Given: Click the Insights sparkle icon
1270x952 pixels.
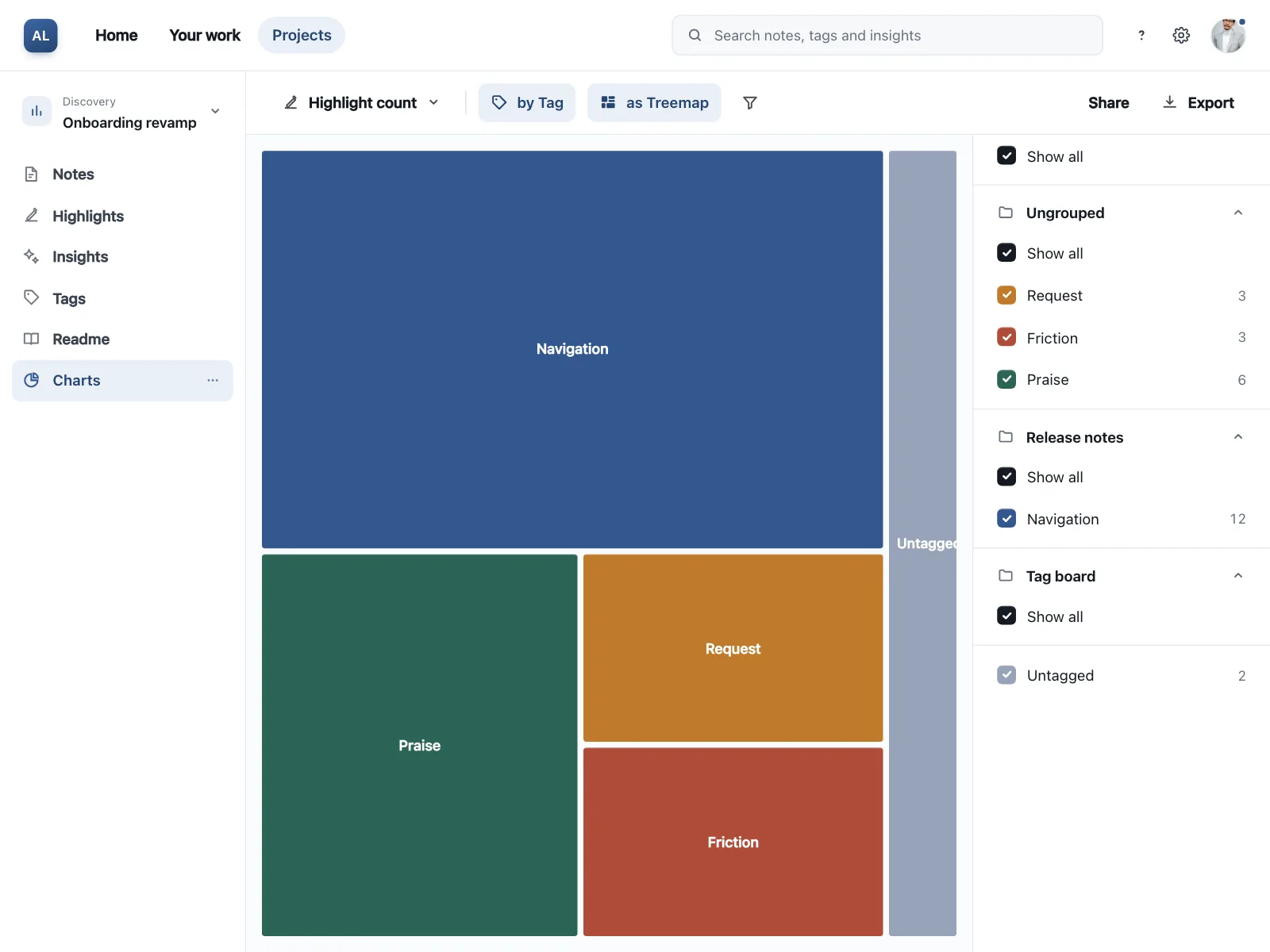Looking at the screenshot, I should [32, 256].
